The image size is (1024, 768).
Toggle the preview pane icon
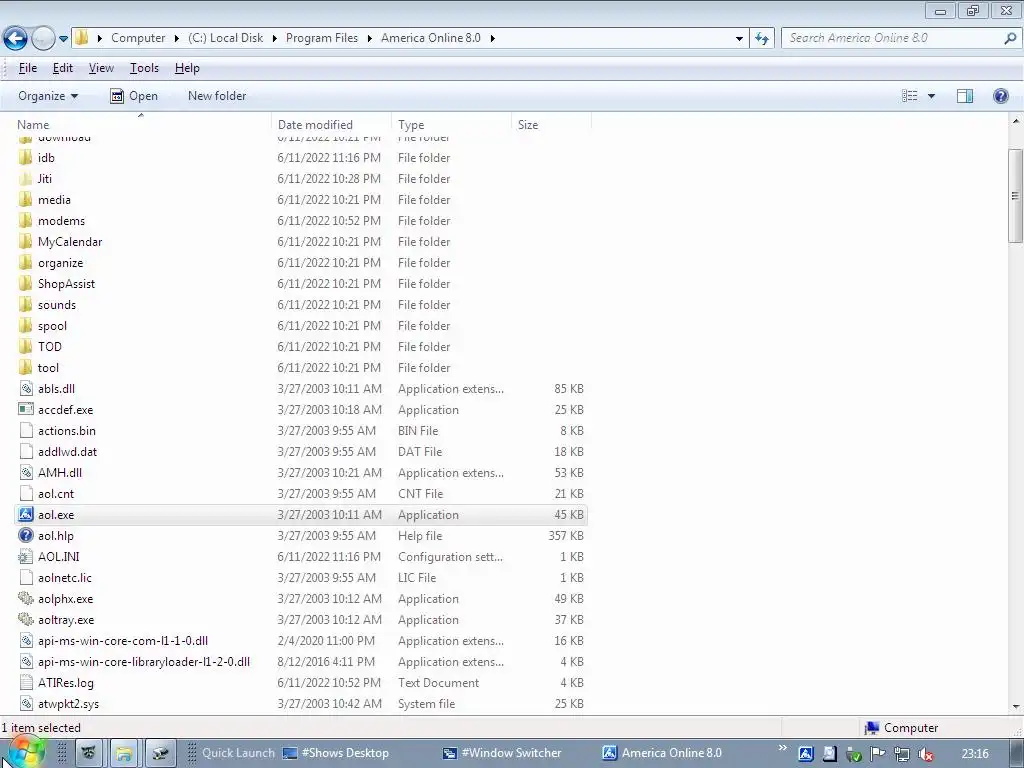coord(965,96)
